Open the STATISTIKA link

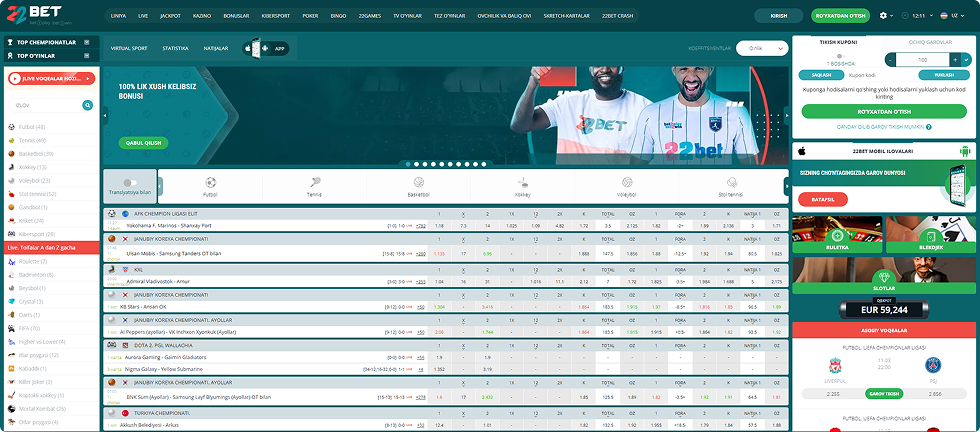click(x=175, y=48)
